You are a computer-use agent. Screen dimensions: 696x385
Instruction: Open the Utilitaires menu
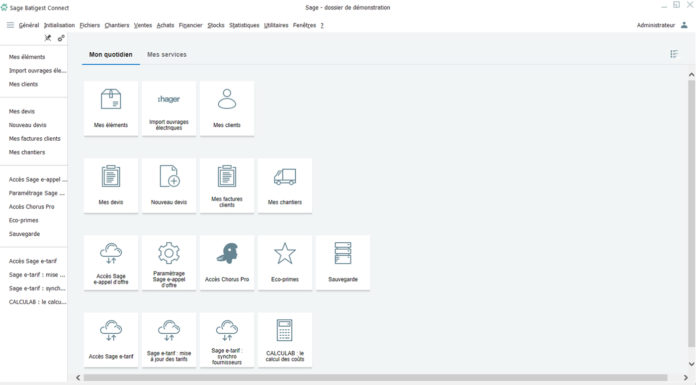click(276, 25)
